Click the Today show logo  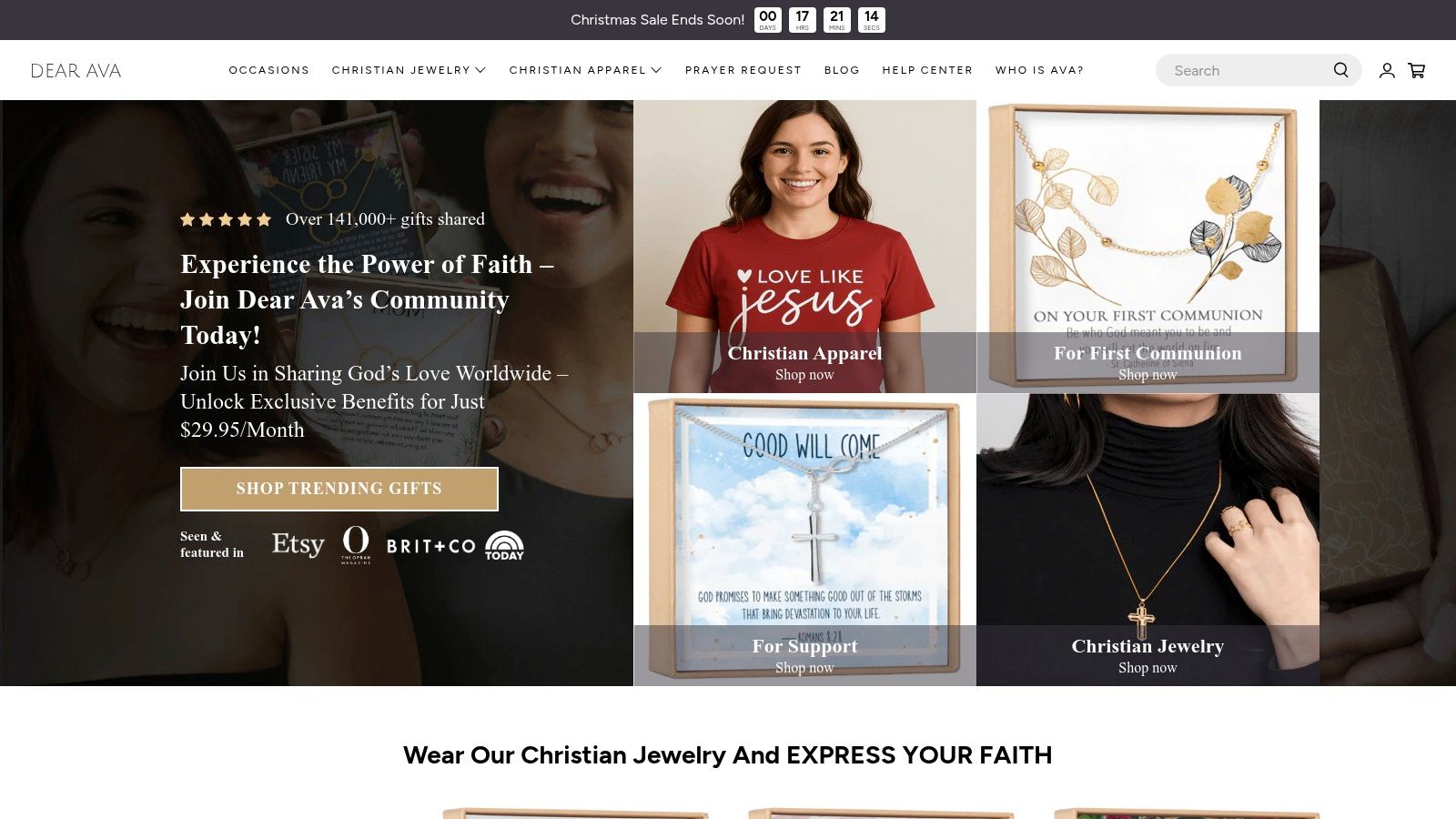click(504, 545)
